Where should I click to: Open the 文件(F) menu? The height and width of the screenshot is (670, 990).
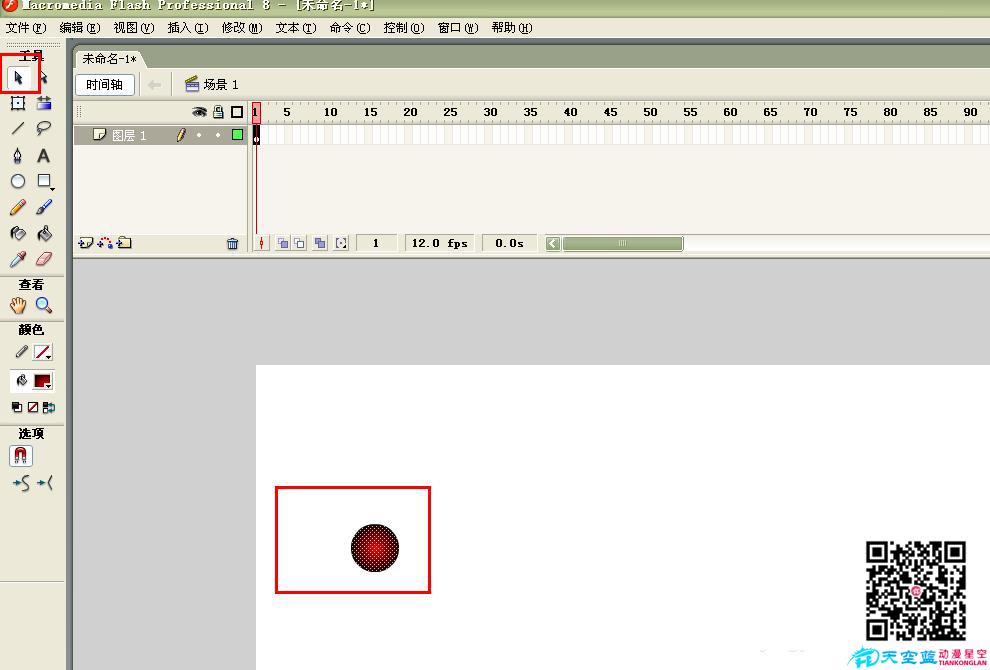point(26,28)
